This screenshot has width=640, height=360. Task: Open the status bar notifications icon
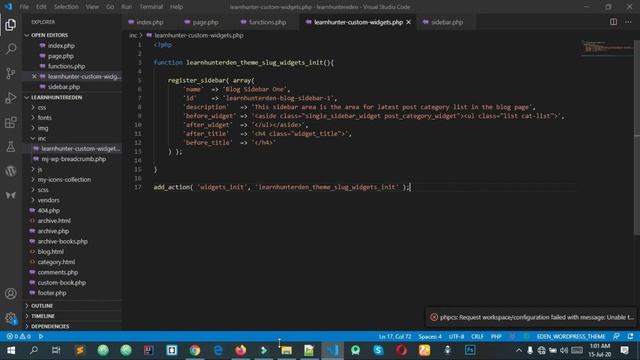(x=631, y=336)
